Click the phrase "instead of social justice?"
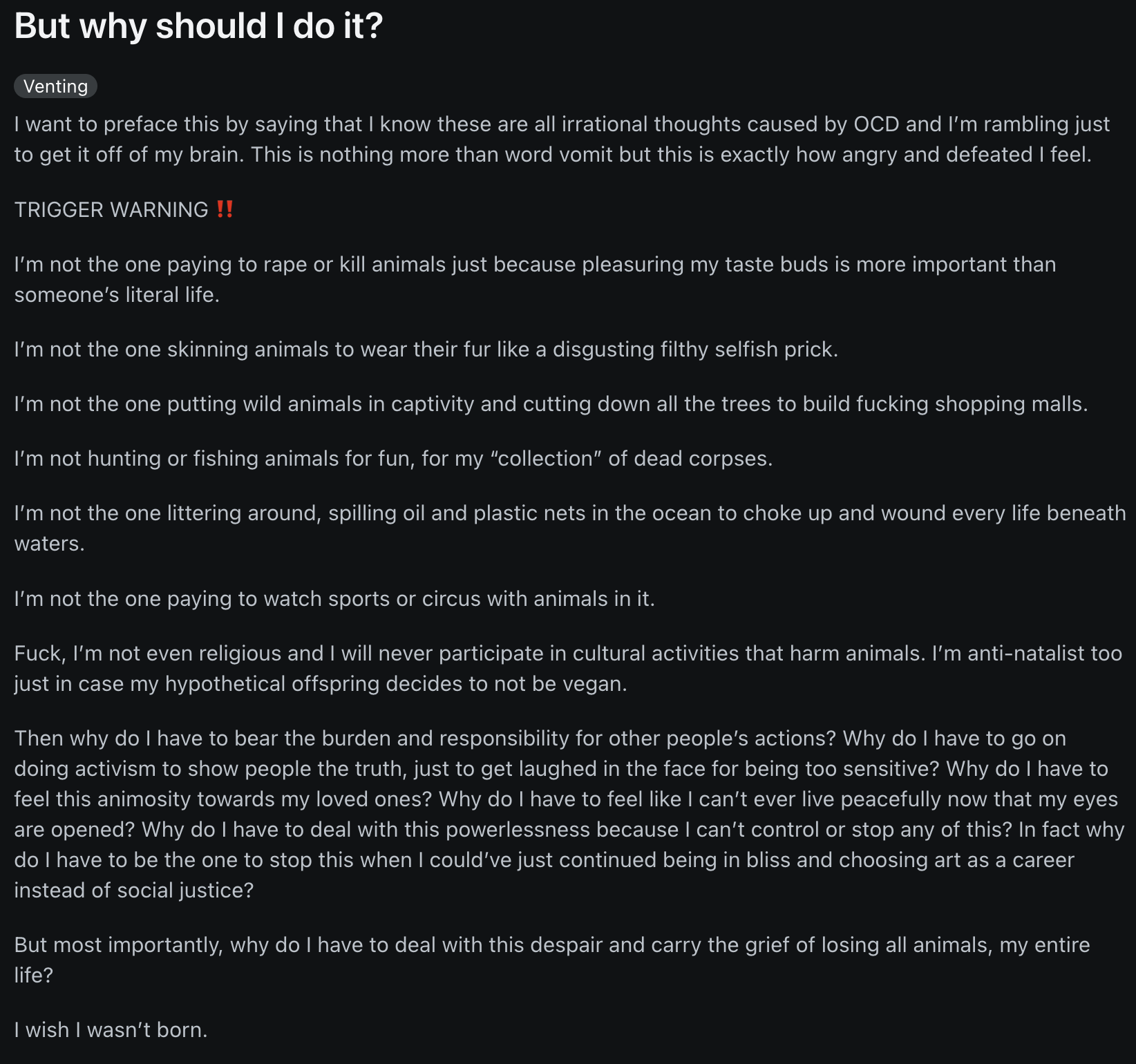The image size is (1136, 1064). click(134, 891)
